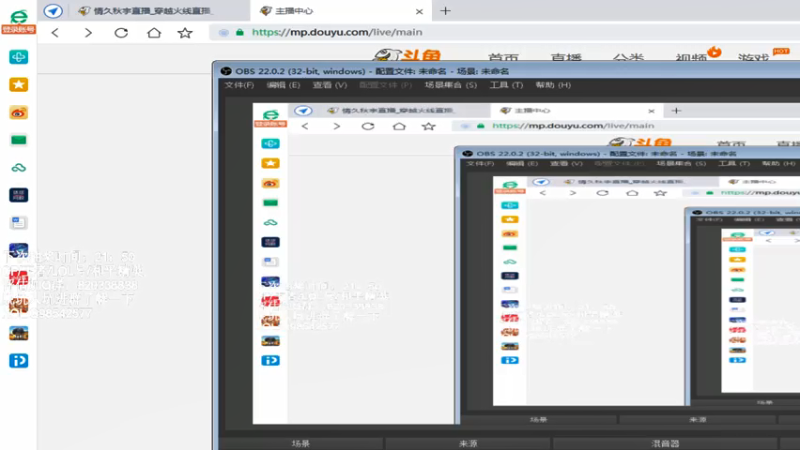Open the Weibo icon in browser sidebar
The height and width of the screenshot is (450, 800).
(18, 113)
